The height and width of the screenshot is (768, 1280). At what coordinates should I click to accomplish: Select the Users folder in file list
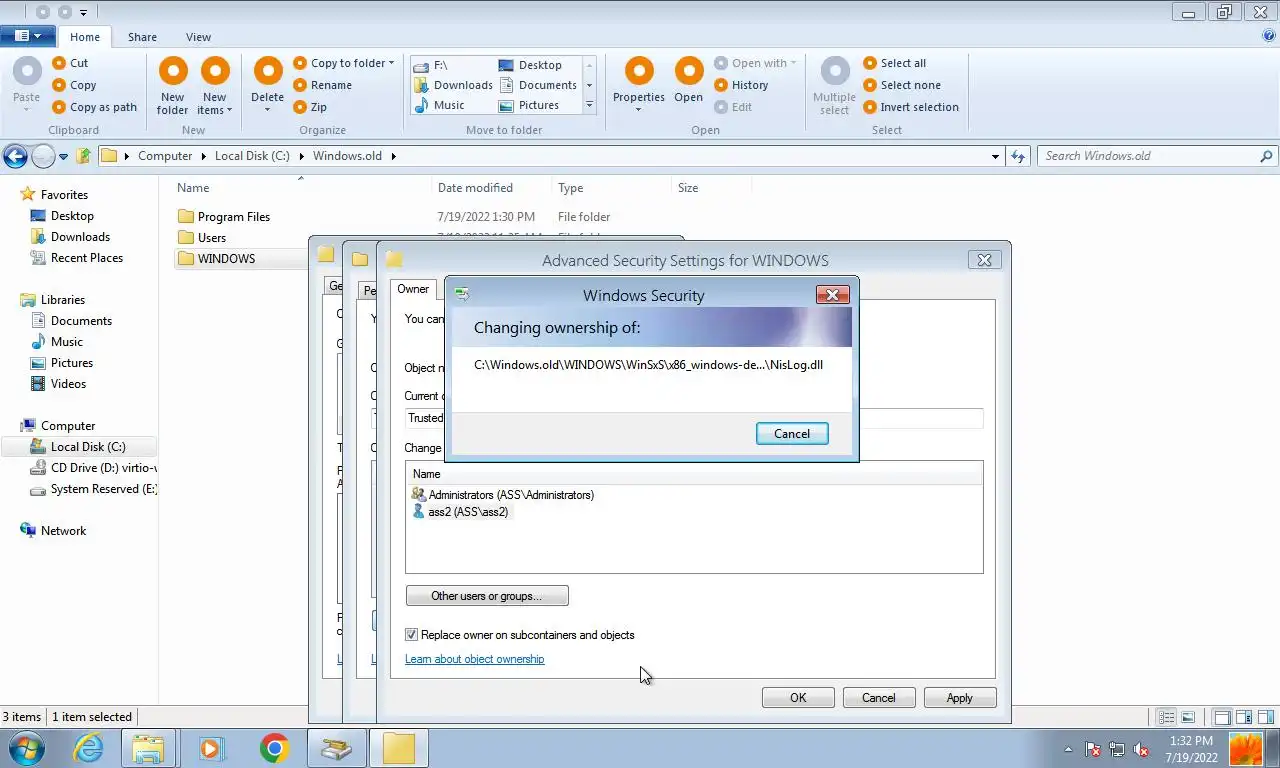(x=202, y=238)
